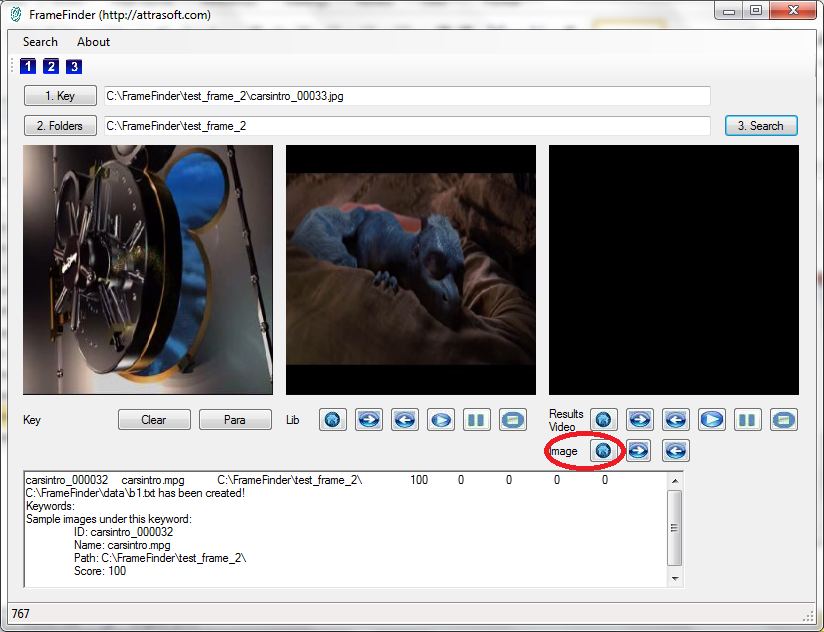Viewport: 824px width, 632px height.
Task: Click the Clear button
Action: click(x=154, y=420)
